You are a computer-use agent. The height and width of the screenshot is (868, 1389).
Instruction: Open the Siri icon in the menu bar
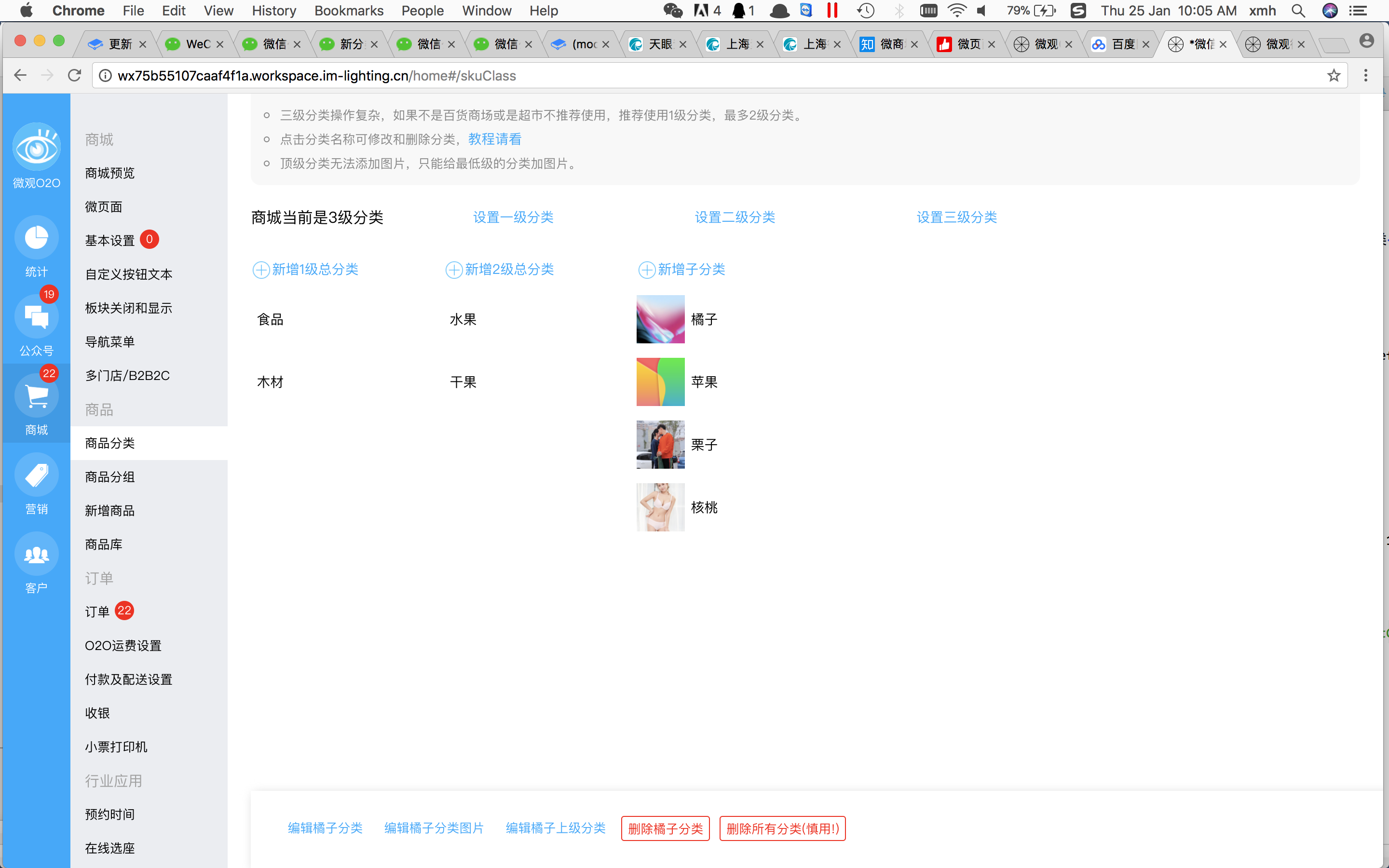click(1330, 10)
